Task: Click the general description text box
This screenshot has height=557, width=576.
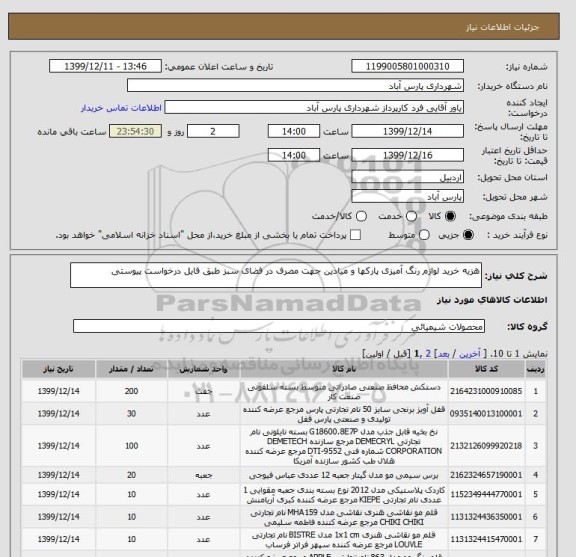Action: 276,275
